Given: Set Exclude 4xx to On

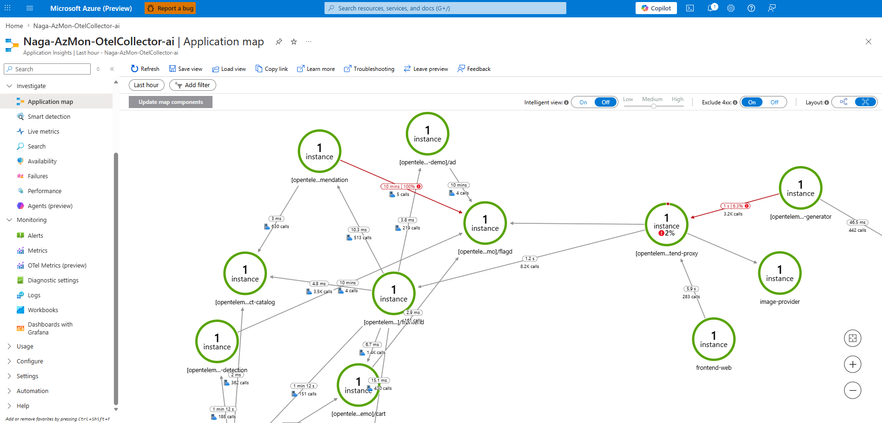Looking at the screenshot, I should (752, 102).
